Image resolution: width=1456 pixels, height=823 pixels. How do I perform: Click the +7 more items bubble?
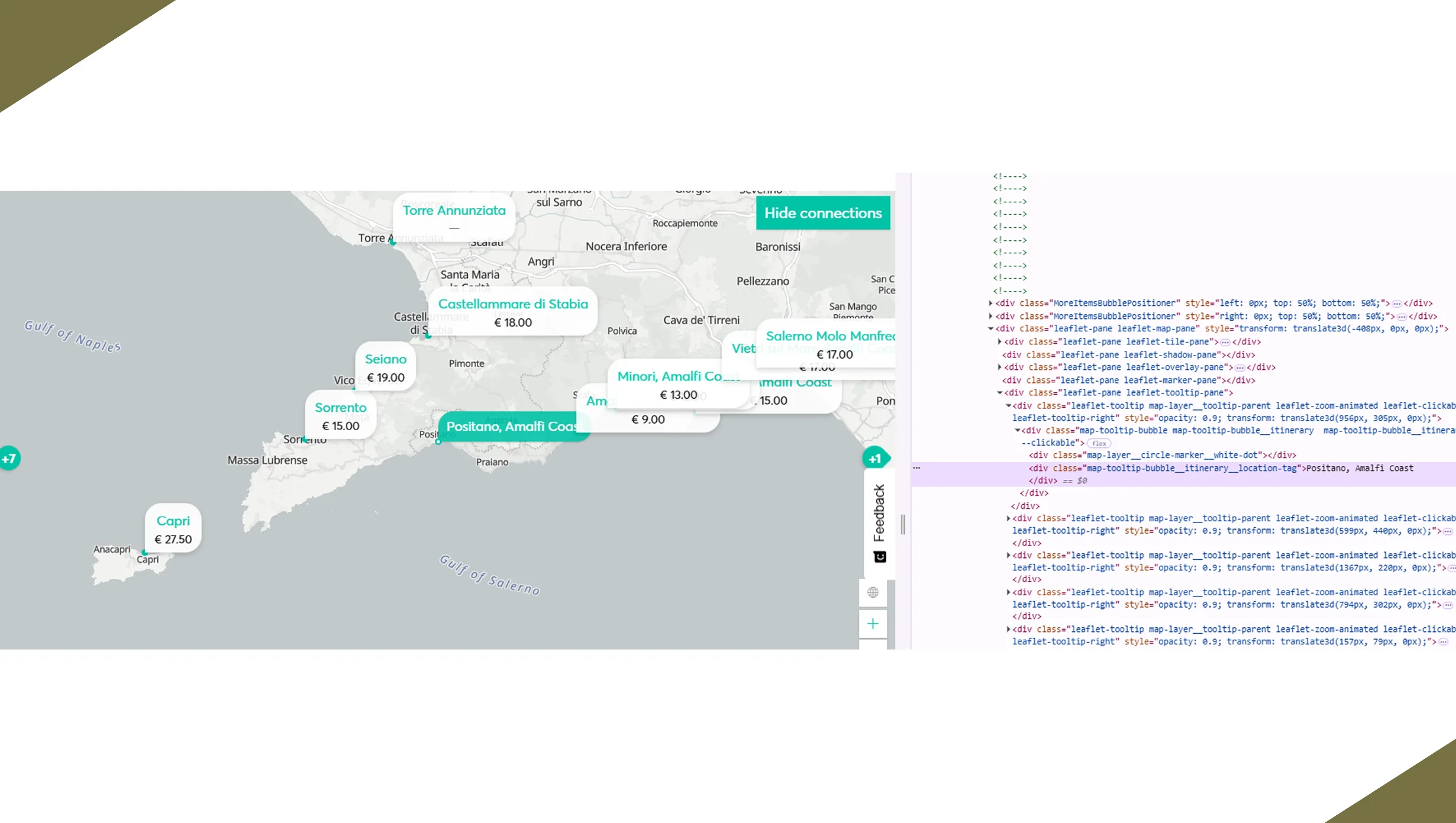(x=9, y=458)
